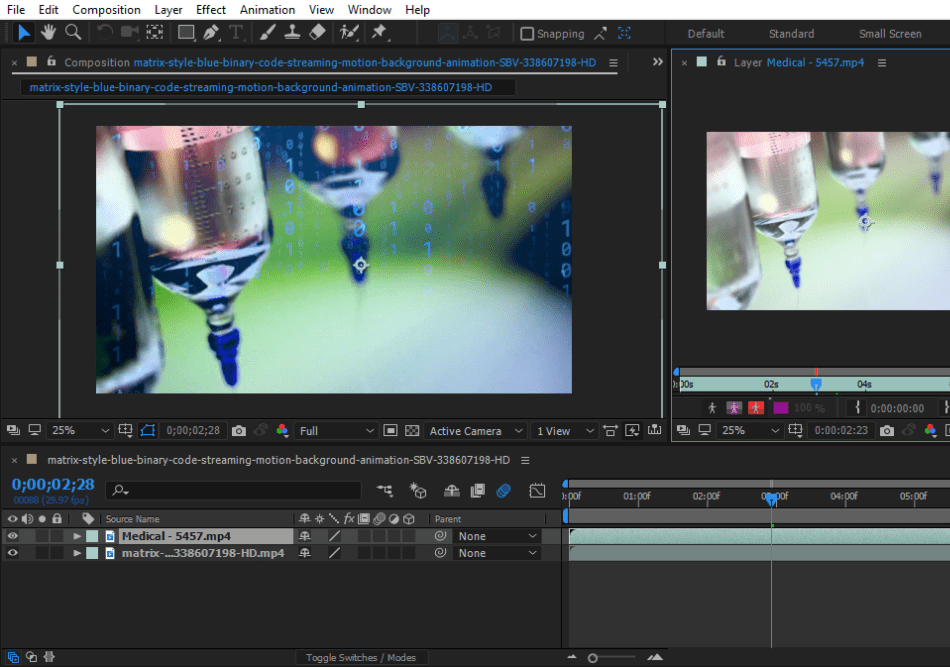Screen dimensions: 950x667
Task: Open Show Channel color settings in Composition viewer
Action: (282, 431)
